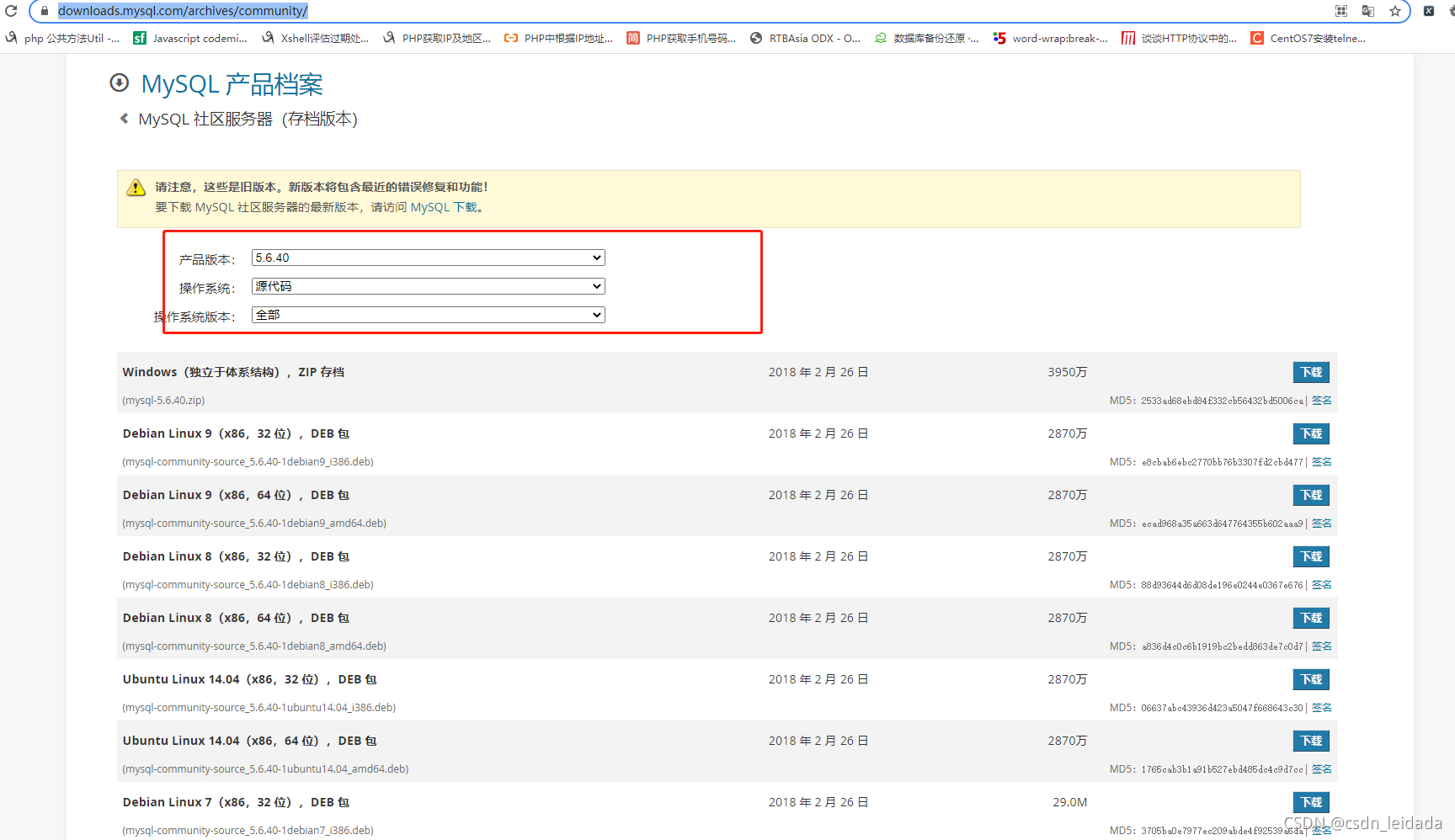
Task: Open the 'PHP中根据IP地址...' bookmark
Action: pos(558,38)
